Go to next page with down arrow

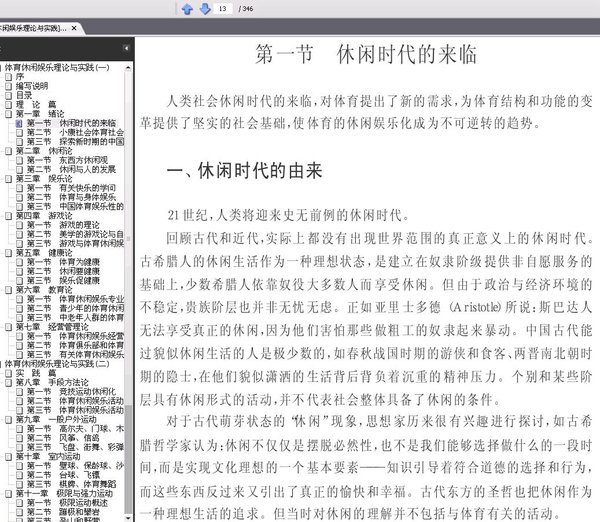[205, 8]
